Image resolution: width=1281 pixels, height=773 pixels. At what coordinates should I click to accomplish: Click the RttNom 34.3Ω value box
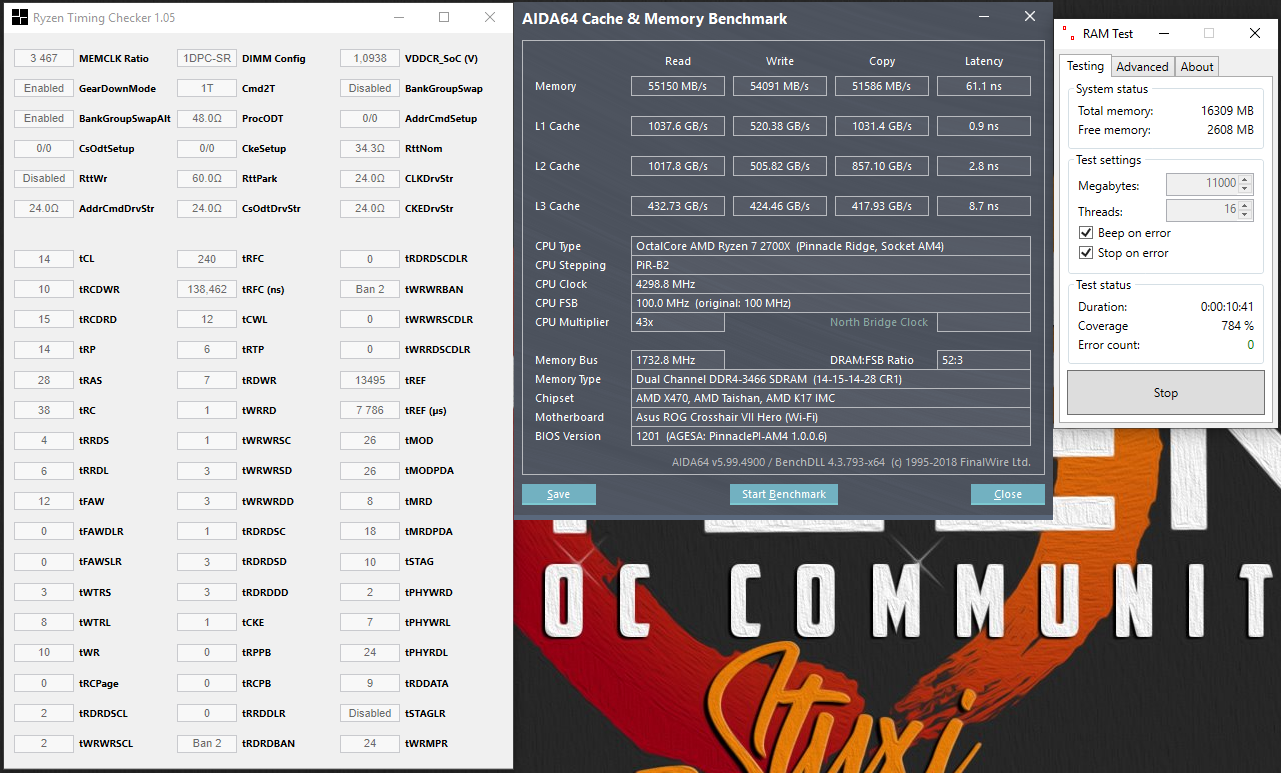[x=370, y=148]
